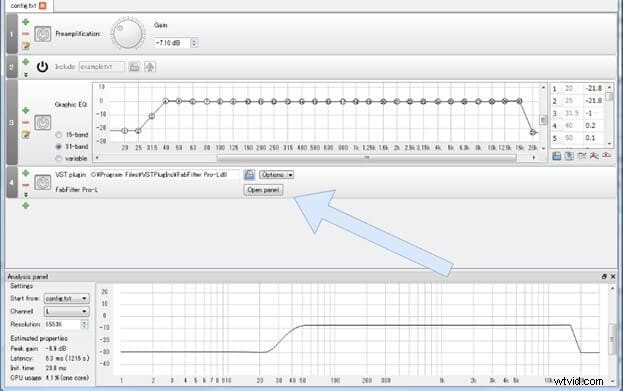Click the Gain value field showing -7.10 dB
The width and height of the screenshot is (623, 391).
173,43
